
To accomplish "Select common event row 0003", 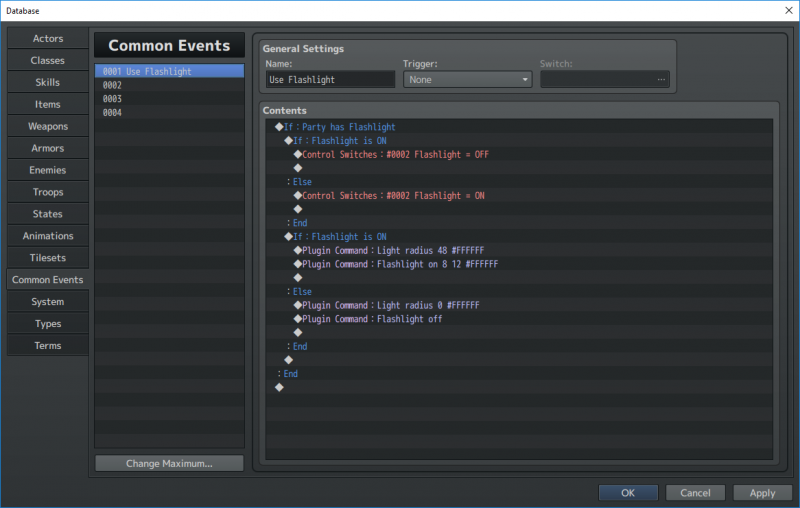I will coord(169,99).
